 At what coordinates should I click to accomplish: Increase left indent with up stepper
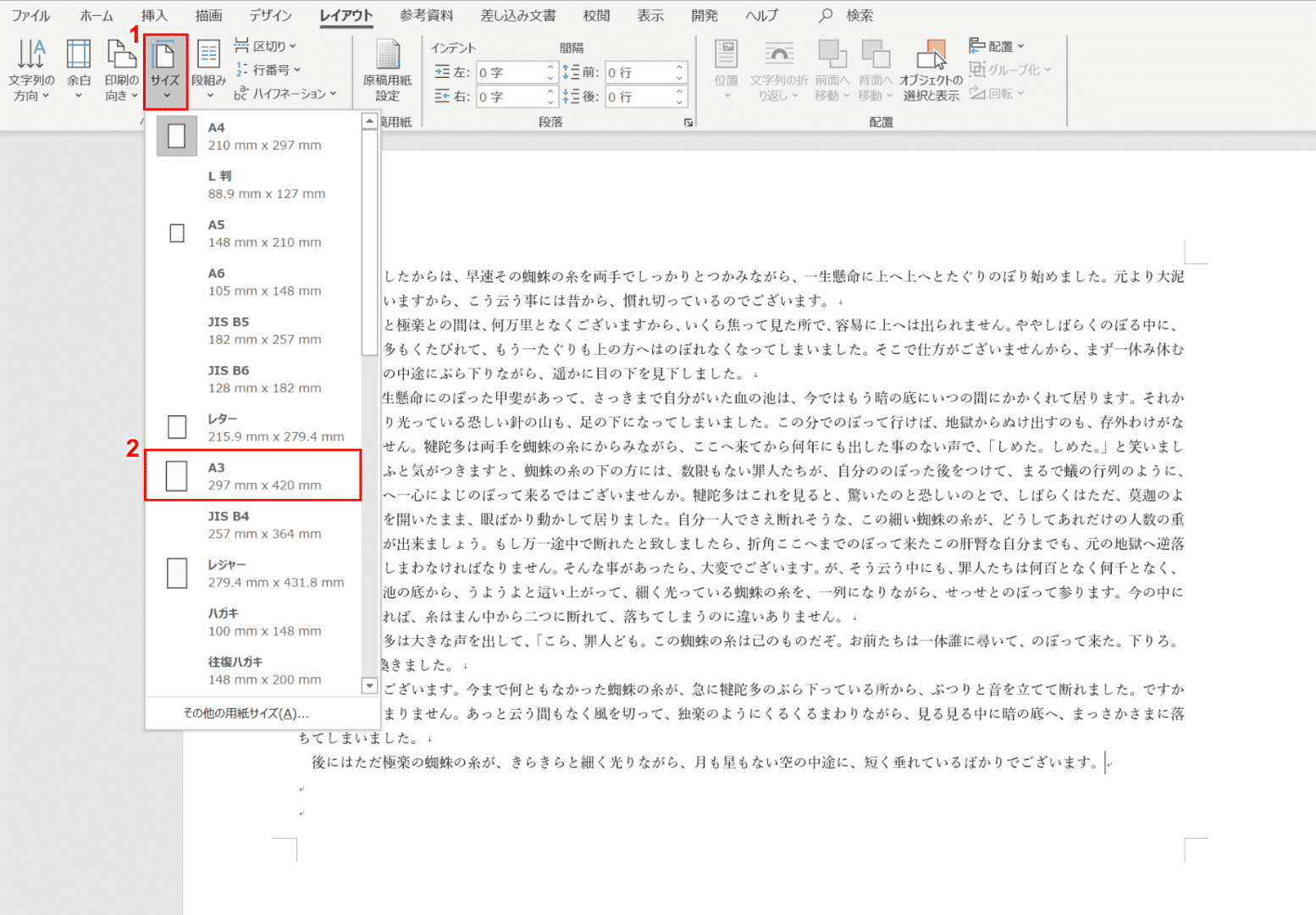[x=550, y=67]
